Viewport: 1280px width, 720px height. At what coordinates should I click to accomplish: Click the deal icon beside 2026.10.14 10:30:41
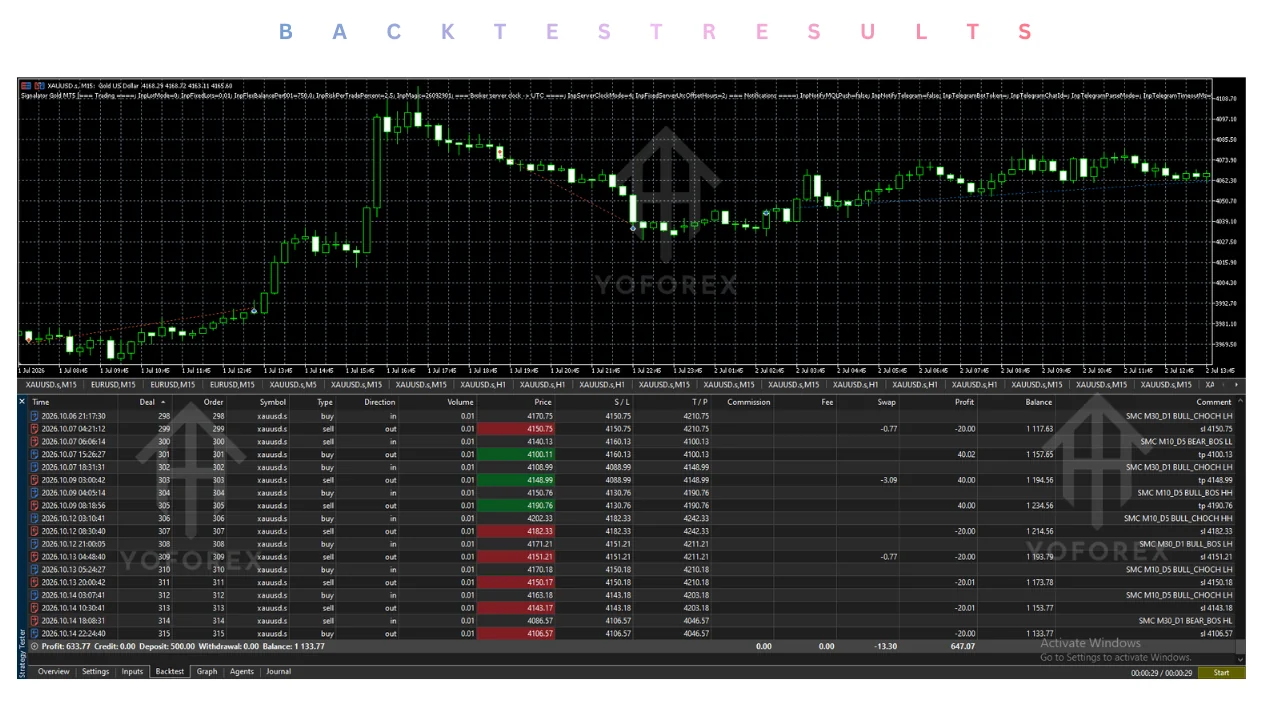(35, 607)
